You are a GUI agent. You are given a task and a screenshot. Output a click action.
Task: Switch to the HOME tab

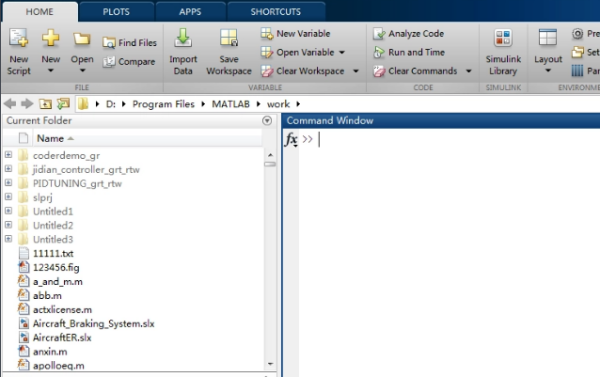coord(40,11)
